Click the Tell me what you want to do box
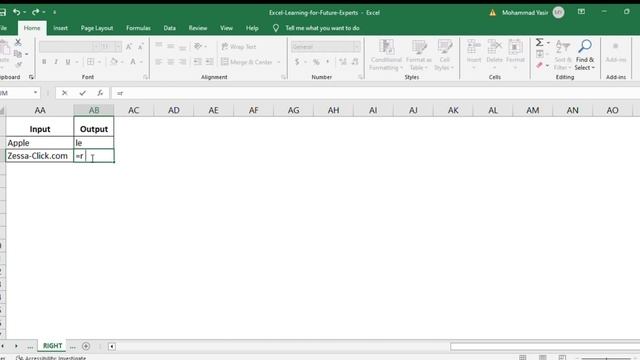This screenshot has width=640, height=360. (322, 28)
